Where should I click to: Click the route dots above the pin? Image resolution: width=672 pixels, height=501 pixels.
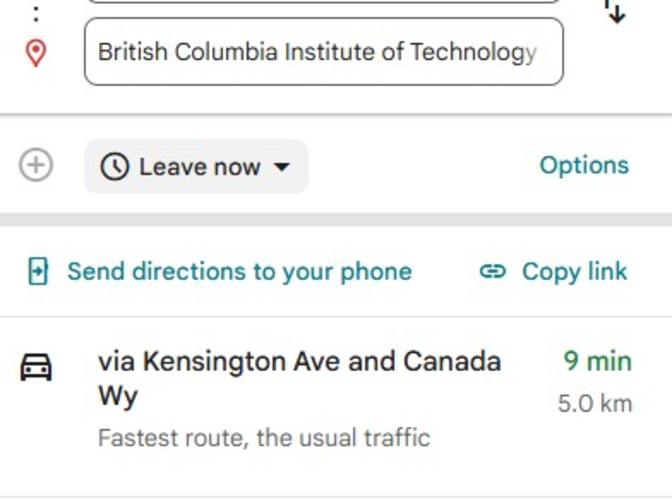click(x=36, y=14)
